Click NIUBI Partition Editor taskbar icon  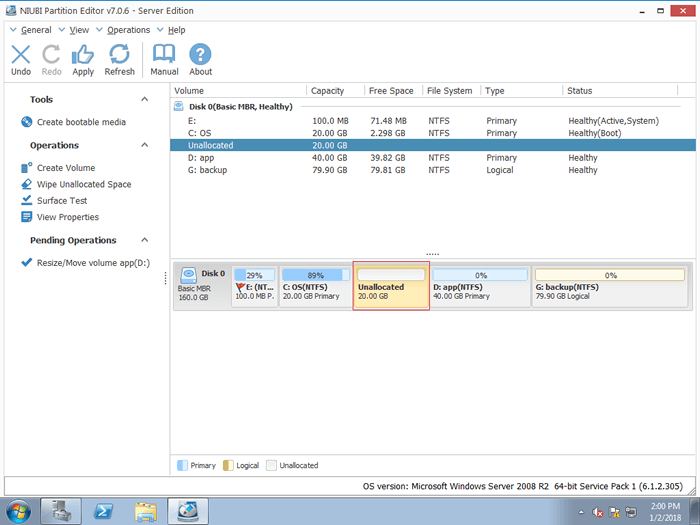click(188, 512)
